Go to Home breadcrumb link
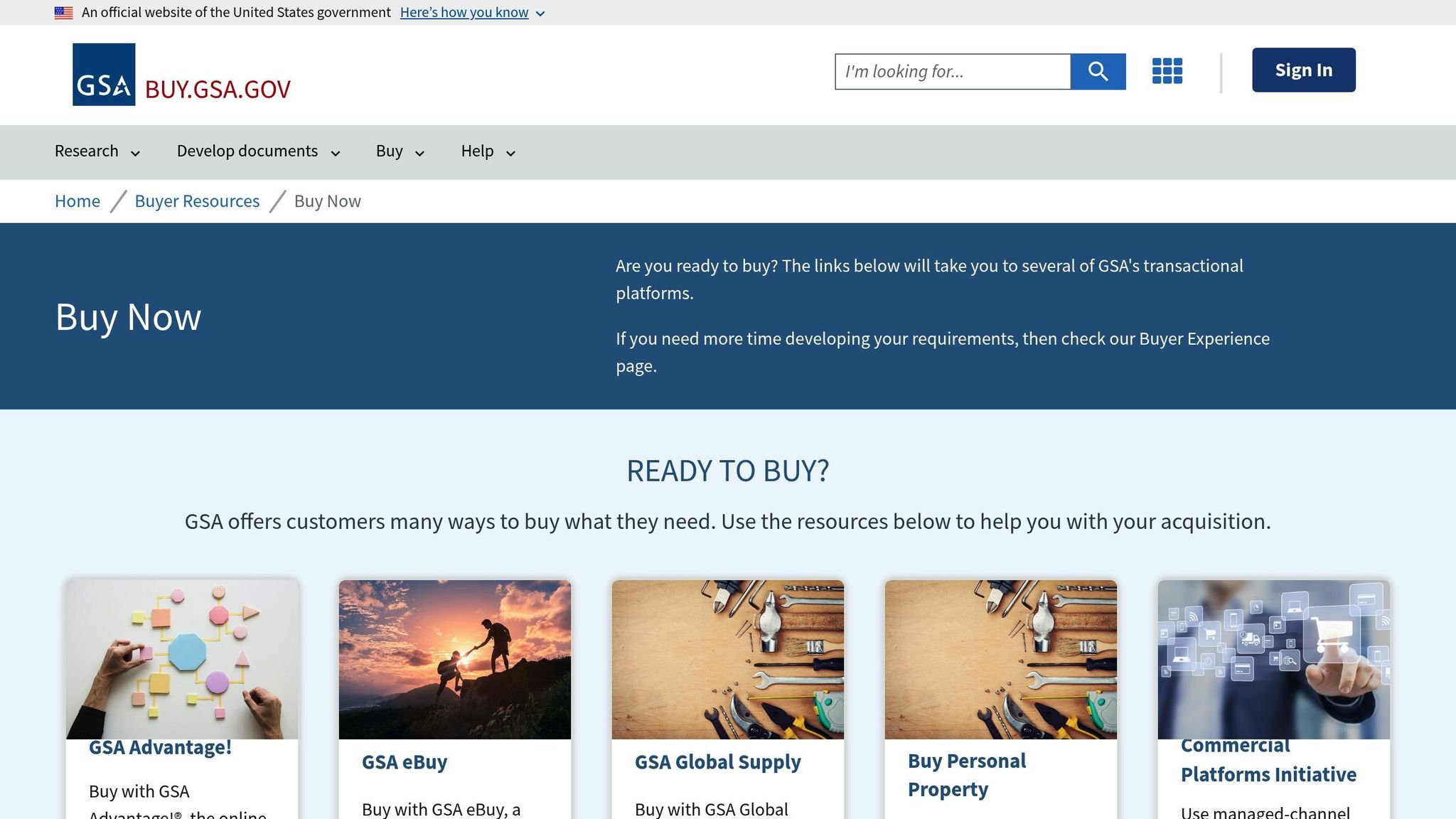The width and height of the screenshot is (1456, 819). coord(77,201)
